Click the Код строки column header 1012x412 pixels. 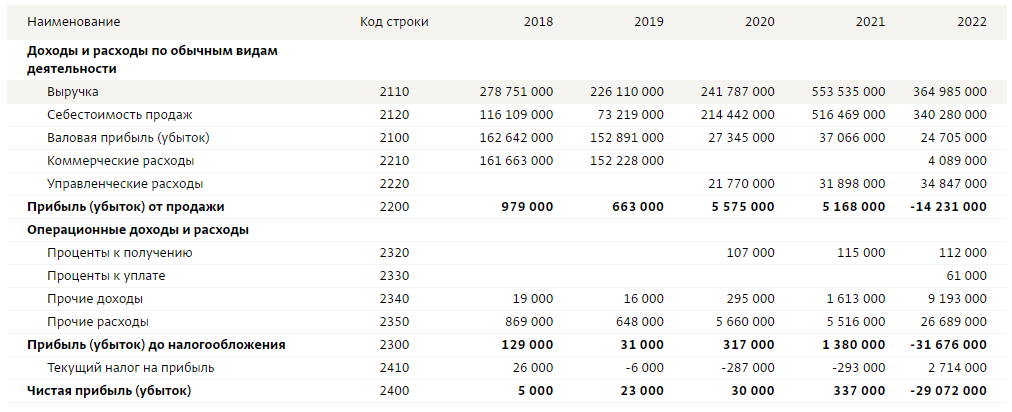coord(394,22)
